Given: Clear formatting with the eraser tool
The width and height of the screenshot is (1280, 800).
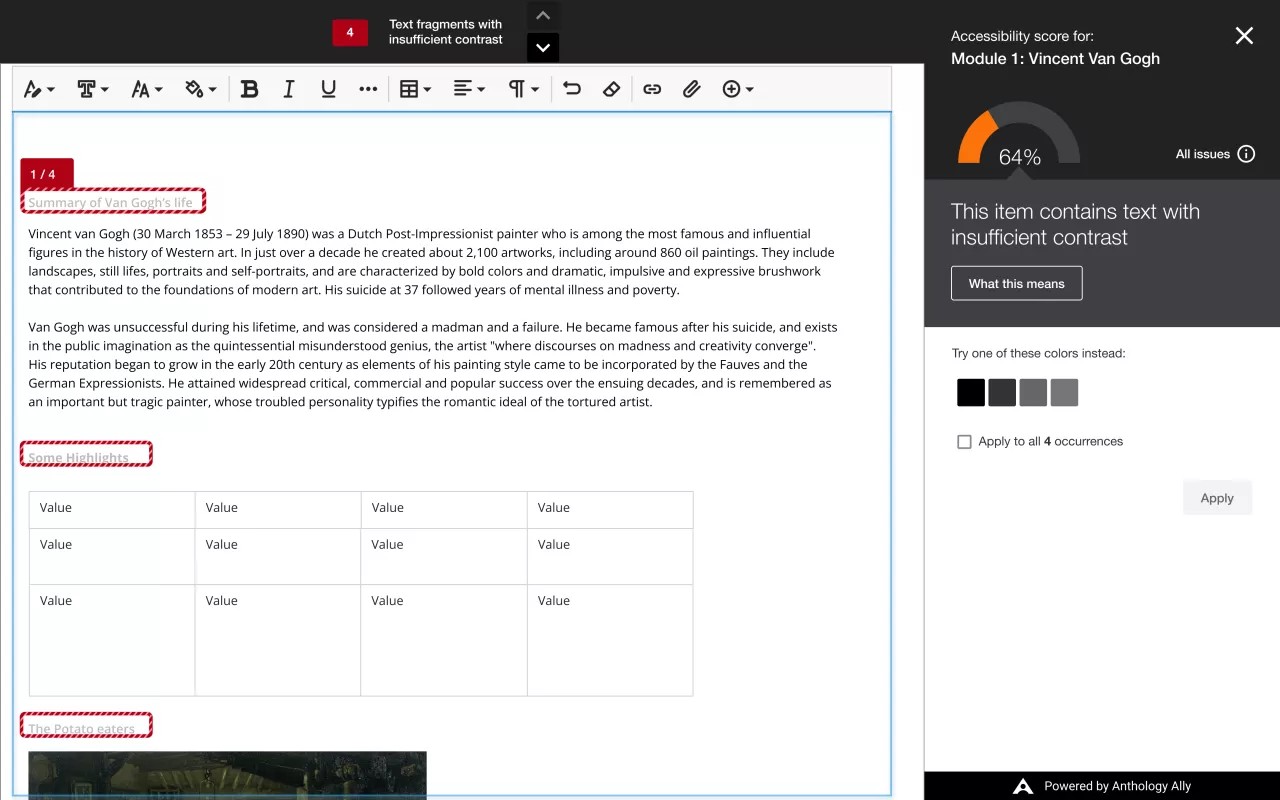Looking at the screenshot, I should (611, 89).
